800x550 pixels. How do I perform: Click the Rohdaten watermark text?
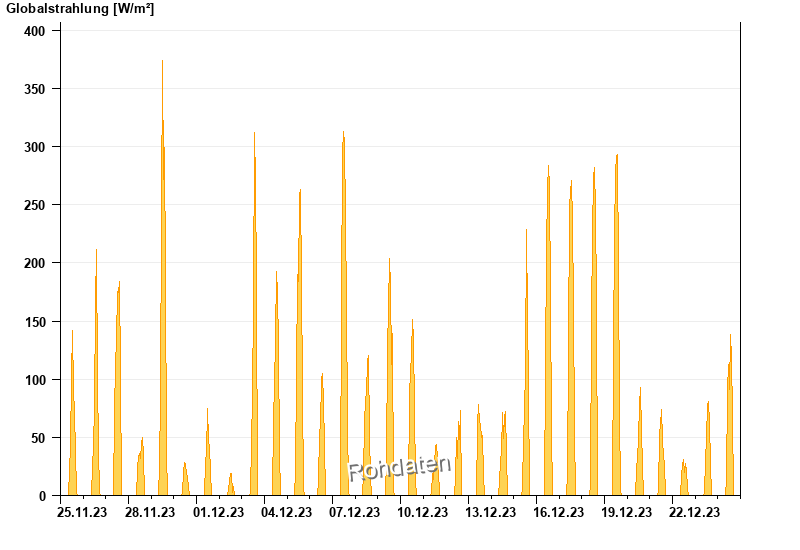coord(399,467)
